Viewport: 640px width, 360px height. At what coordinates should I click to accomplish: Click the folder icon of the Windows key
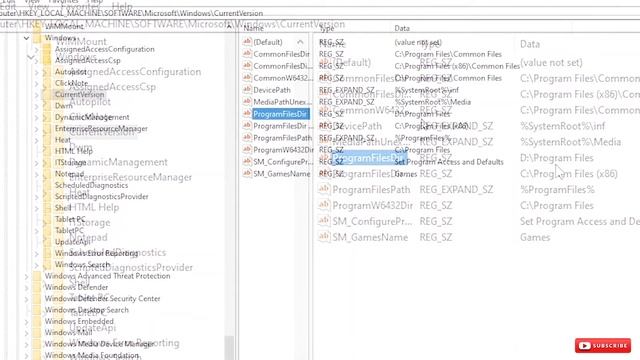point(37,38)
